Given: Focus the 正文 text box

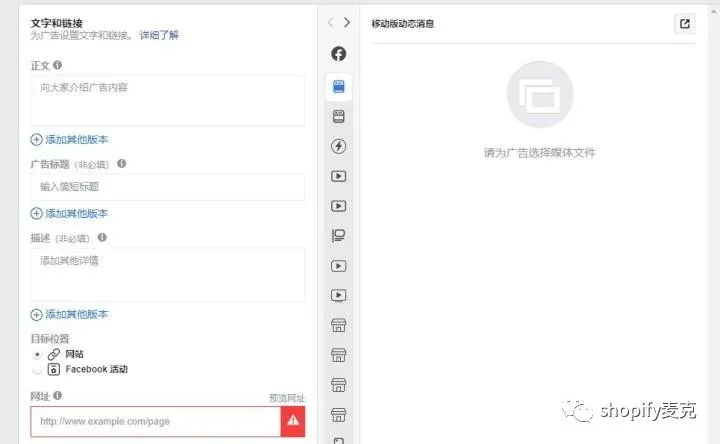Looking at the screenshot, I should click(x=168, y=101).
